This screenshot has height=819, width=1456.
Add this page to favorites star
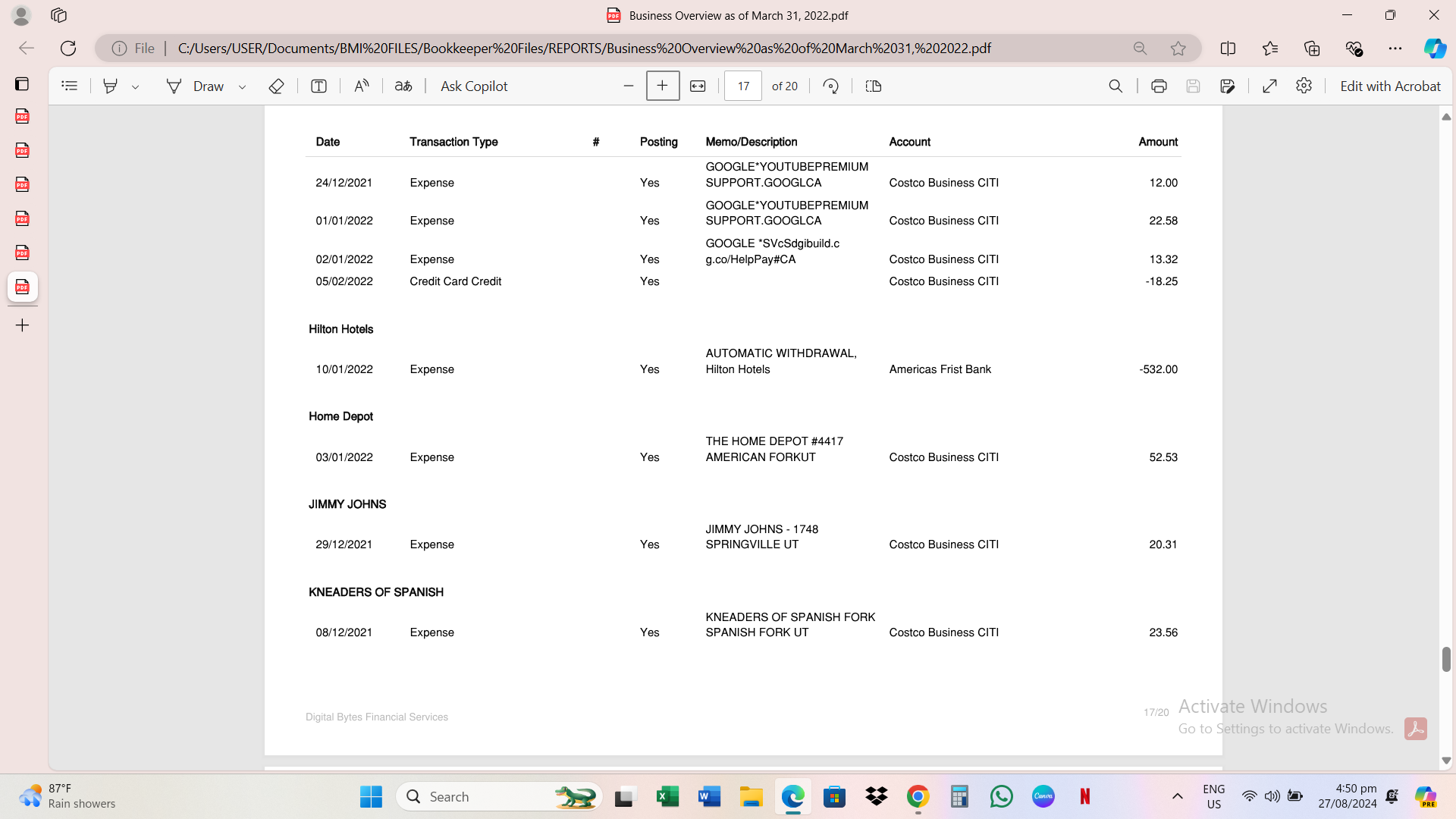click(x=1178, y=49)
